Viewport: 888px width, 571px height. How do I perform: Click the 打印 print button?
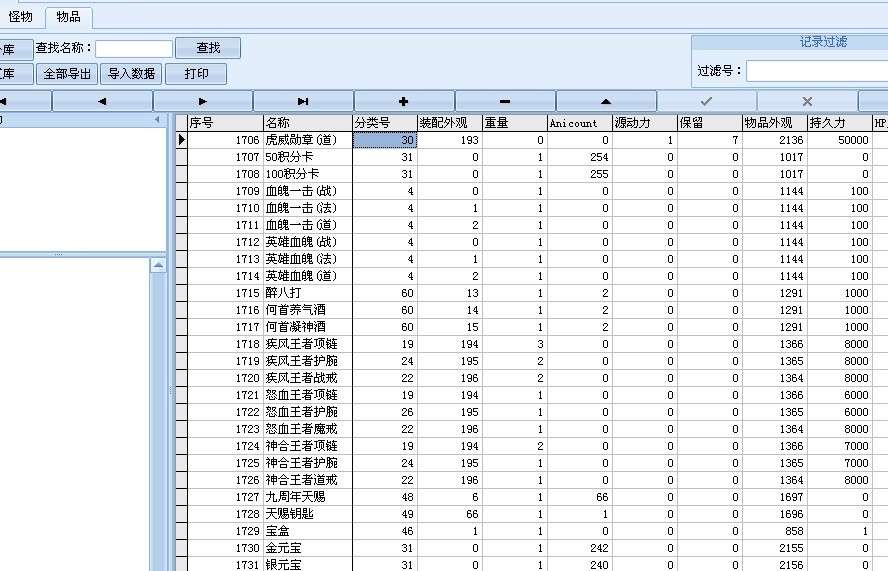click(x=196, y=74)
